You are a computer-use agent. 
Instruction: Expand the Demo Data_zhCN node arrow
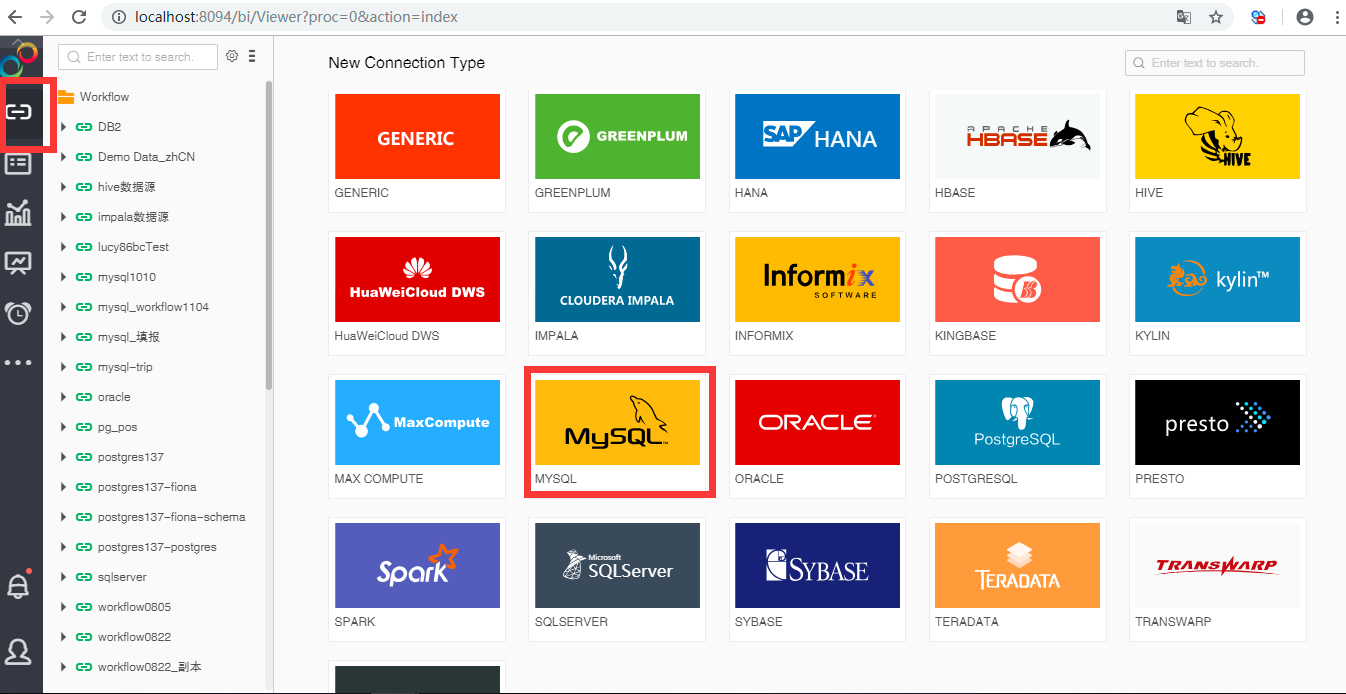[x=63, y=157]
